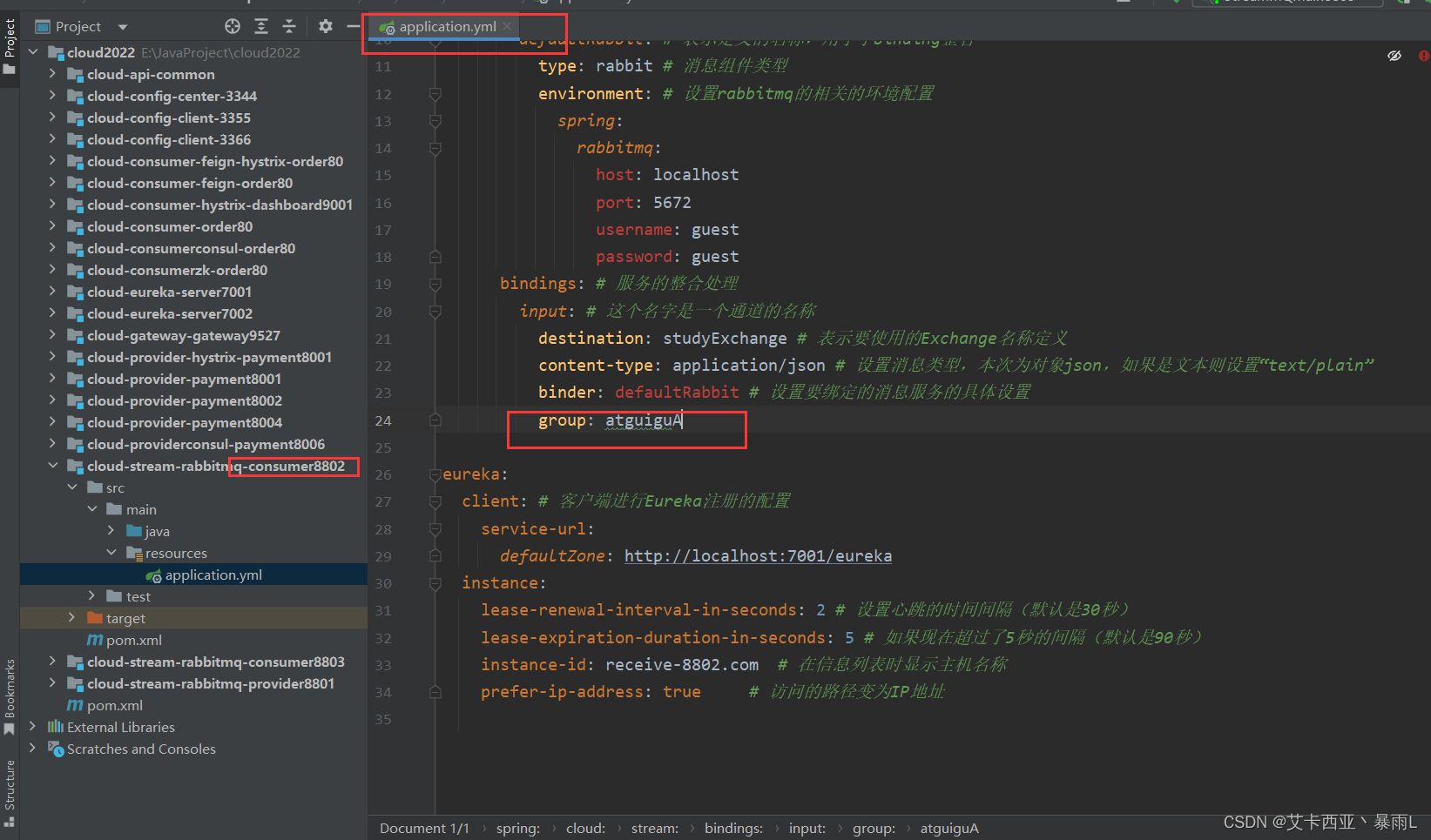
Task: Select cloud-stream-rabbitmq-consumer8803 module
Action: click(x=215, y=662)
